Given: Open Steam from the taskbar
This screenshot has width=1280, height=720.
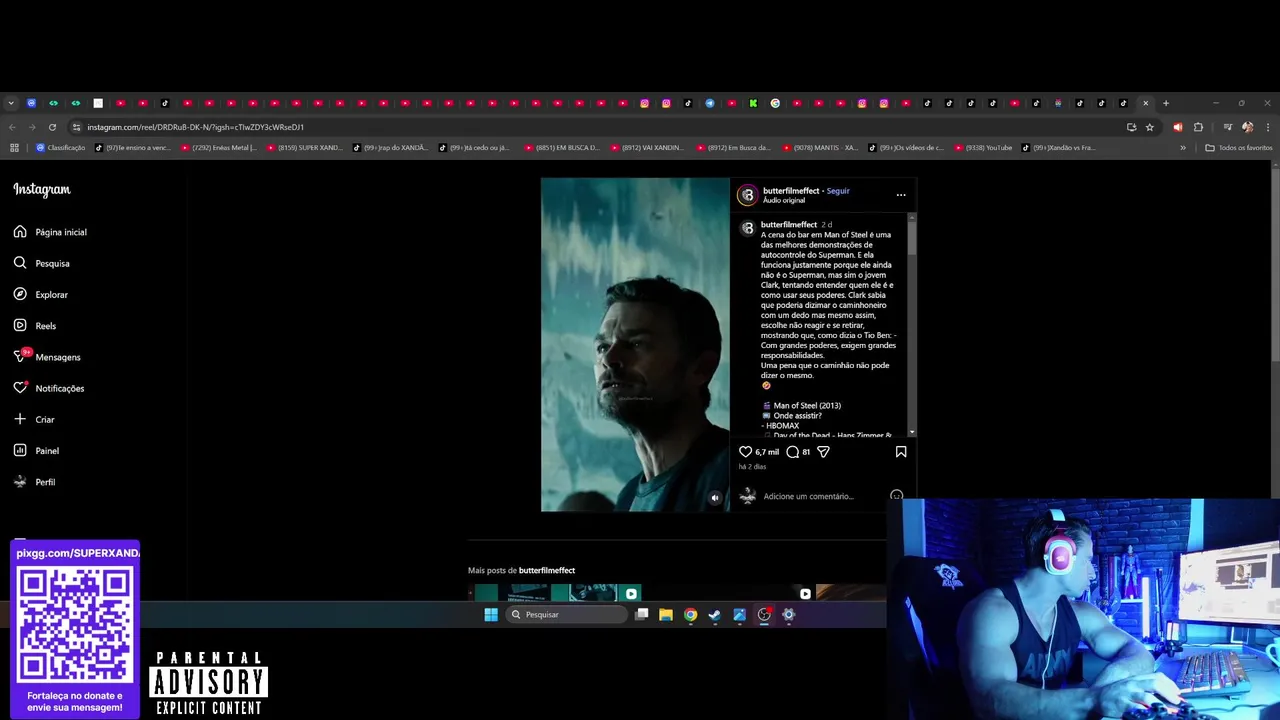Looking at the screenshot, I should pyautogui.click(x=715, y=615).
